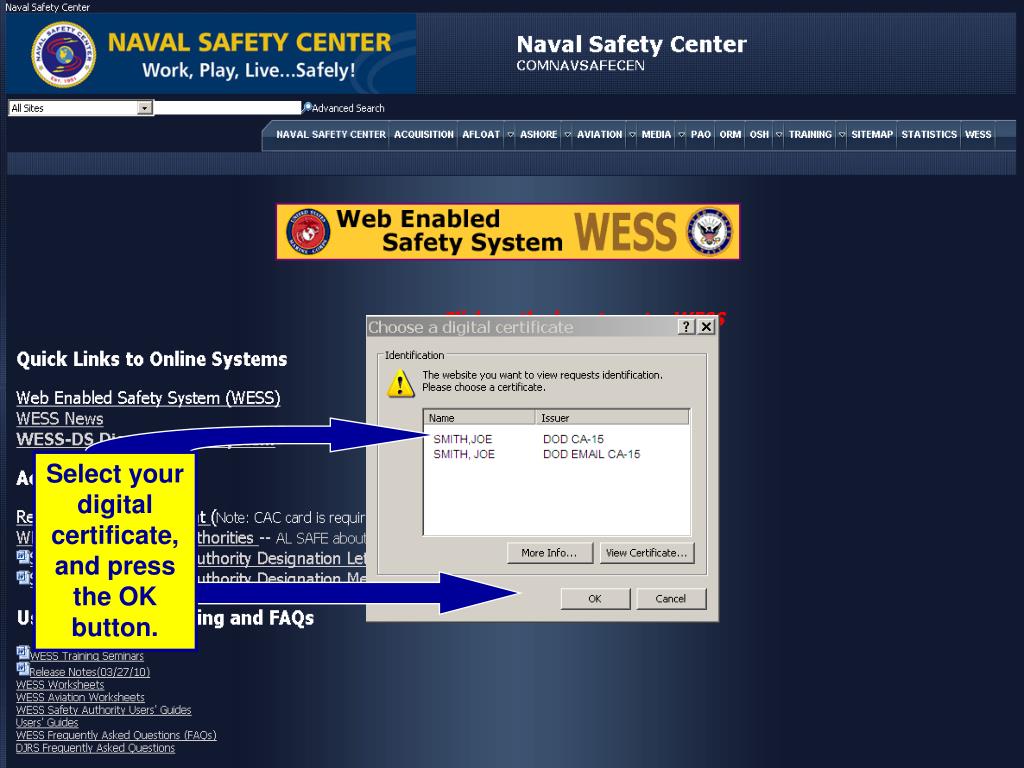The height and width of the screenshot is (768, 1024).
Task: Open DJRS Frequently Asked Questions link
Action: coord(95,748)
